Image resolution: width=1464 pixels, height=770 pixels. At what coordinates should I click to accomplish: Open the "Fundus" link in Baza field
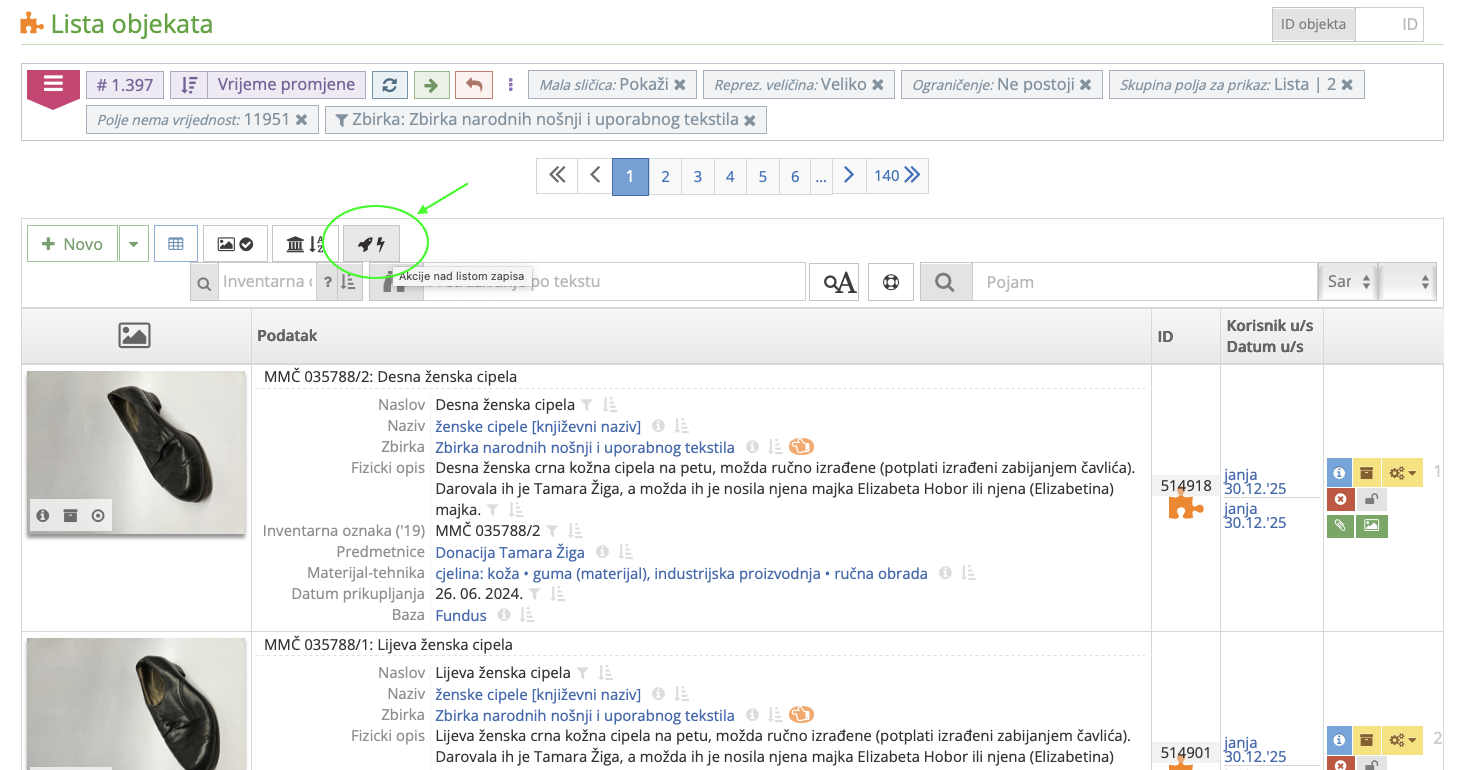[x=460, y=614]
